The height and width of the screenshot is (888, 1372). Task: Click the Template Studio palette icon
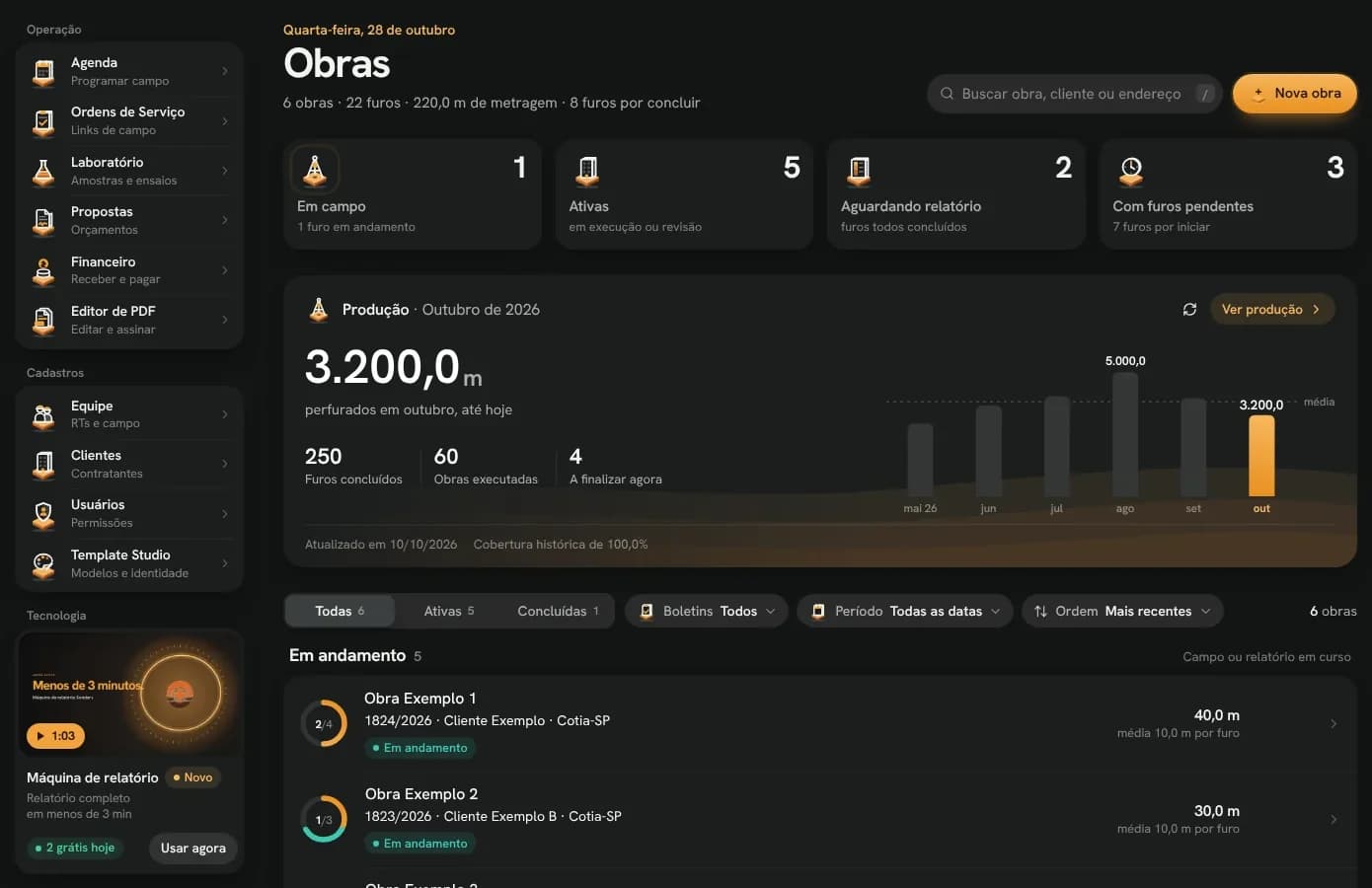43,564
